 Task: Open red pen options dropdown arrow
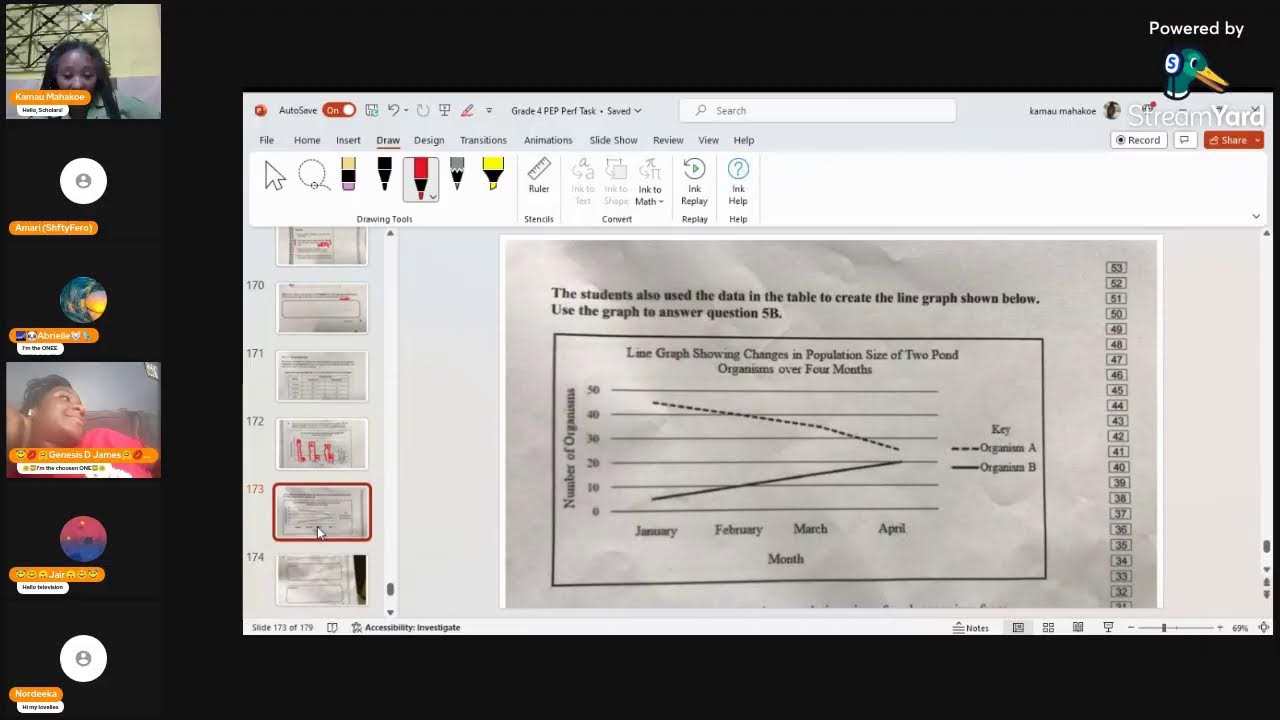point(432,196)
